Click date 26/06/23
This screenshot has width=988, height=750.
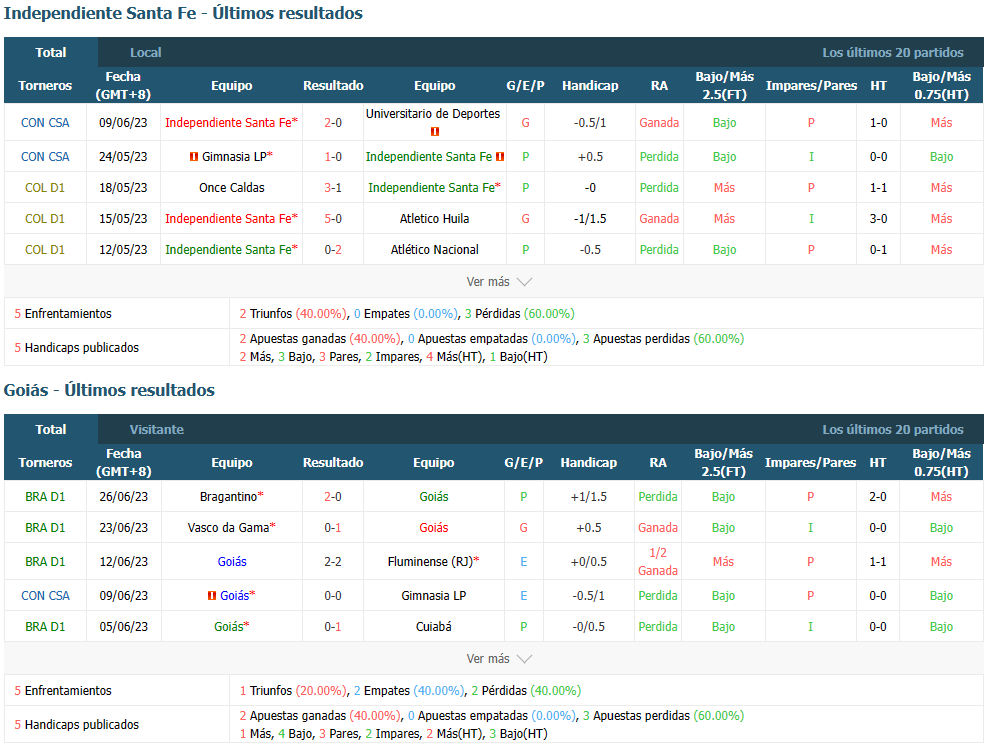pos(124,497)
